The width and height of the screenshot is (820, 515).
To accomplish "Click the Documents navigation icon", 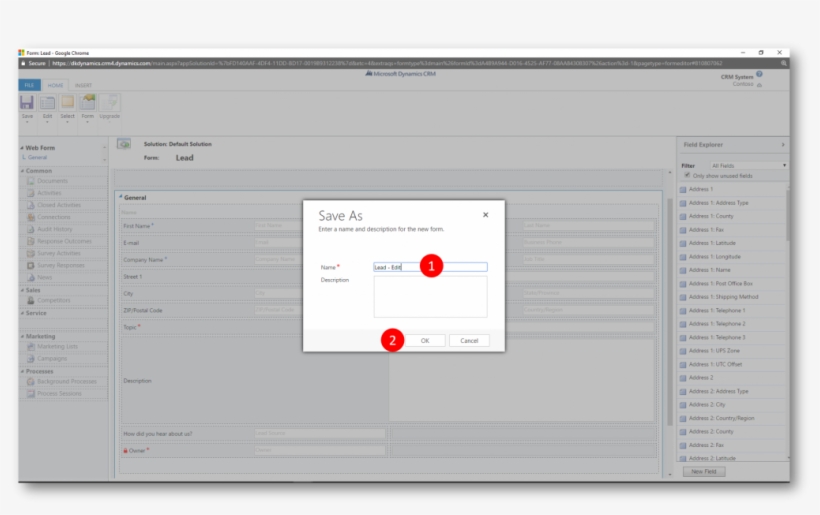I will (31, 181).
